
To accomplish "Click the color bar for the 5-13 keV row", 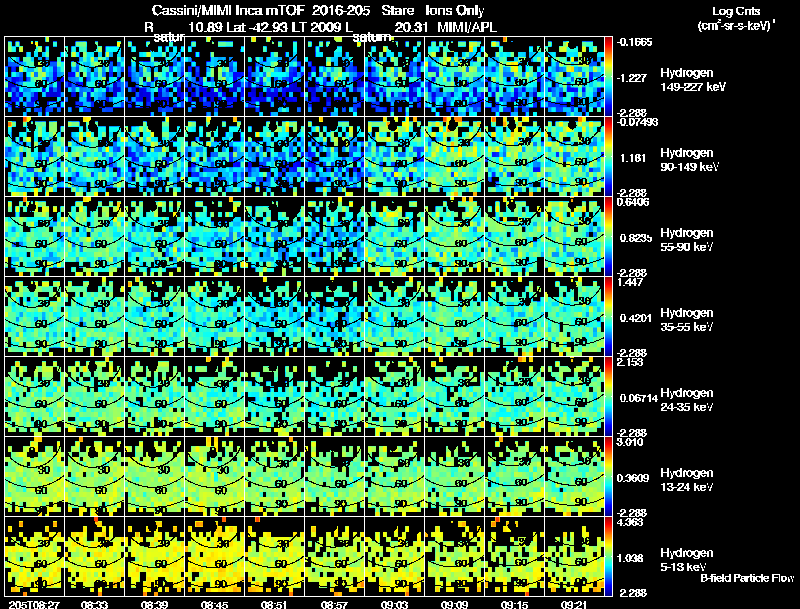I will pyautogui.click(x=608, y=556).
